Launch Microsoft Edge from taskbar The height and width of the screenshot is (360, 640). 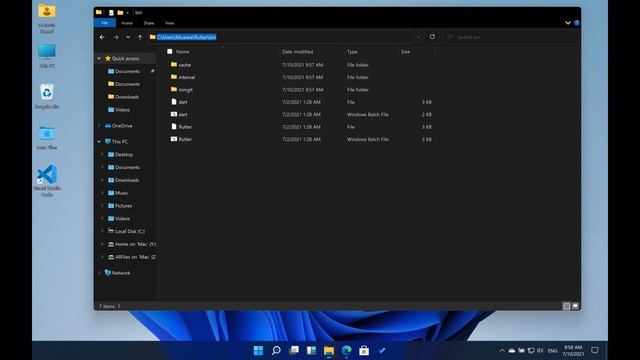pyautogui.click(x=347, y=350)
